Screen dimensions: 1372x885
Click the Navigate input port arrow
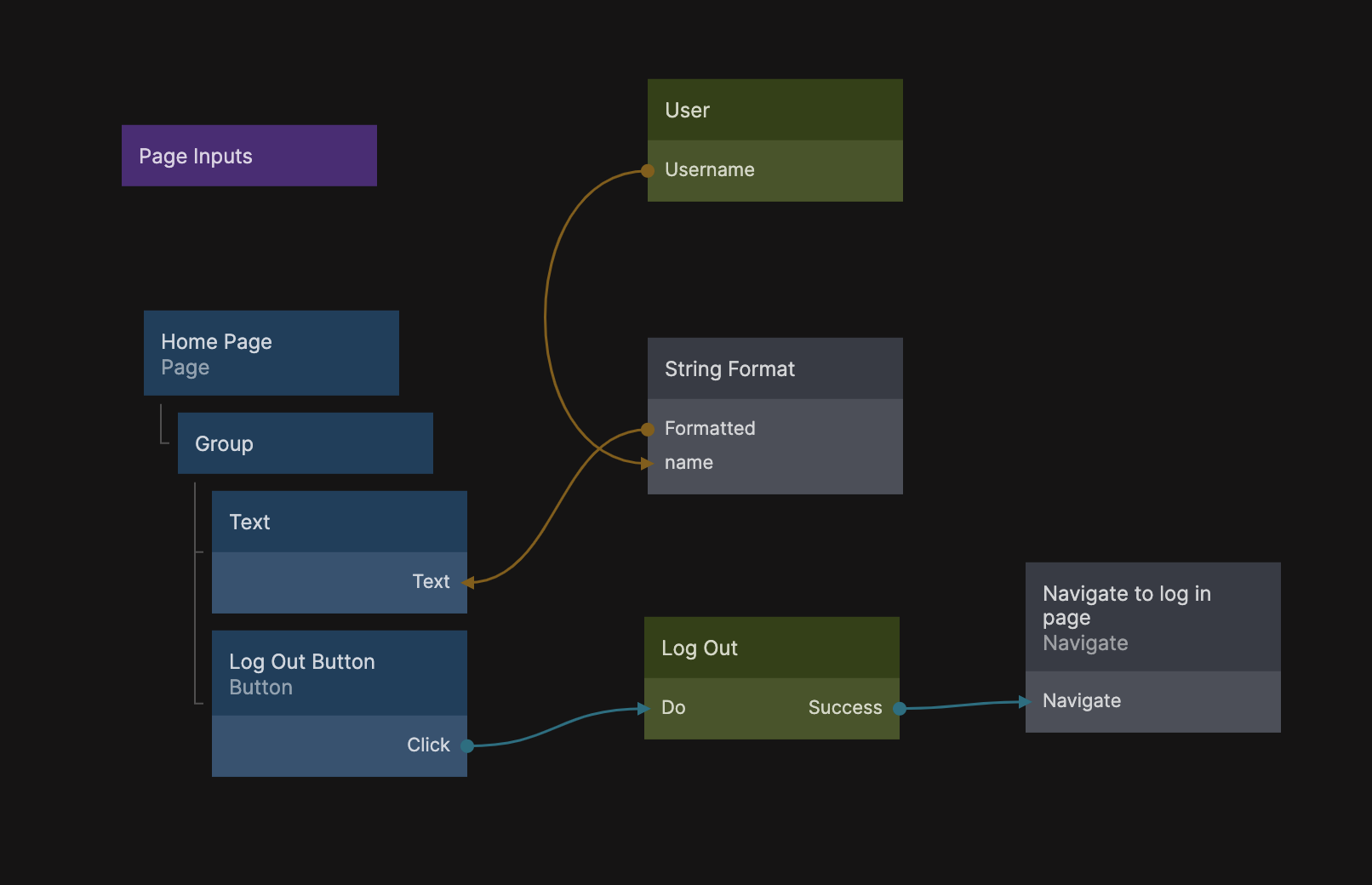pos(1026,702)
